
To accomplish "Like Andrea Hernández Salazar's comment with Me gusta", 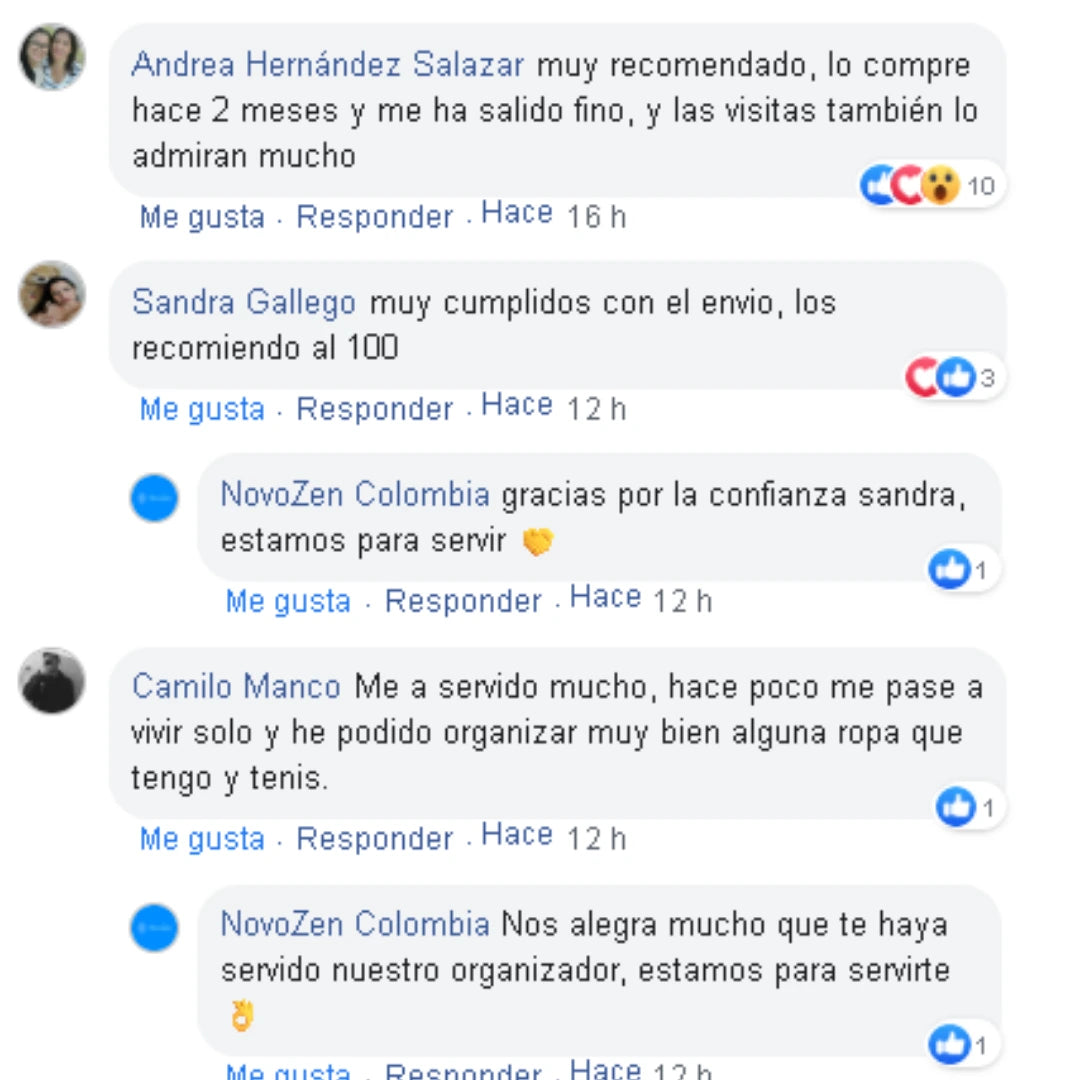I will [202, 216].
